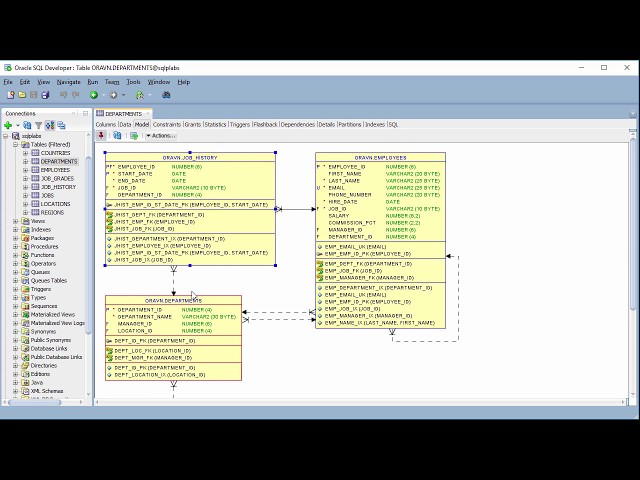Click the Save toolbar icon
The width and height of the screenshot is (640, 480).
33,95
